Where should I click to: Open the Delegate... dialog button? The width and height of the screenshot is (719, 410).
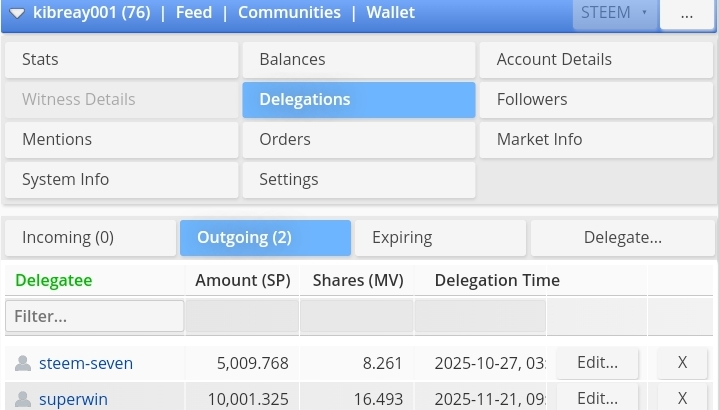(x=622, y=238)
